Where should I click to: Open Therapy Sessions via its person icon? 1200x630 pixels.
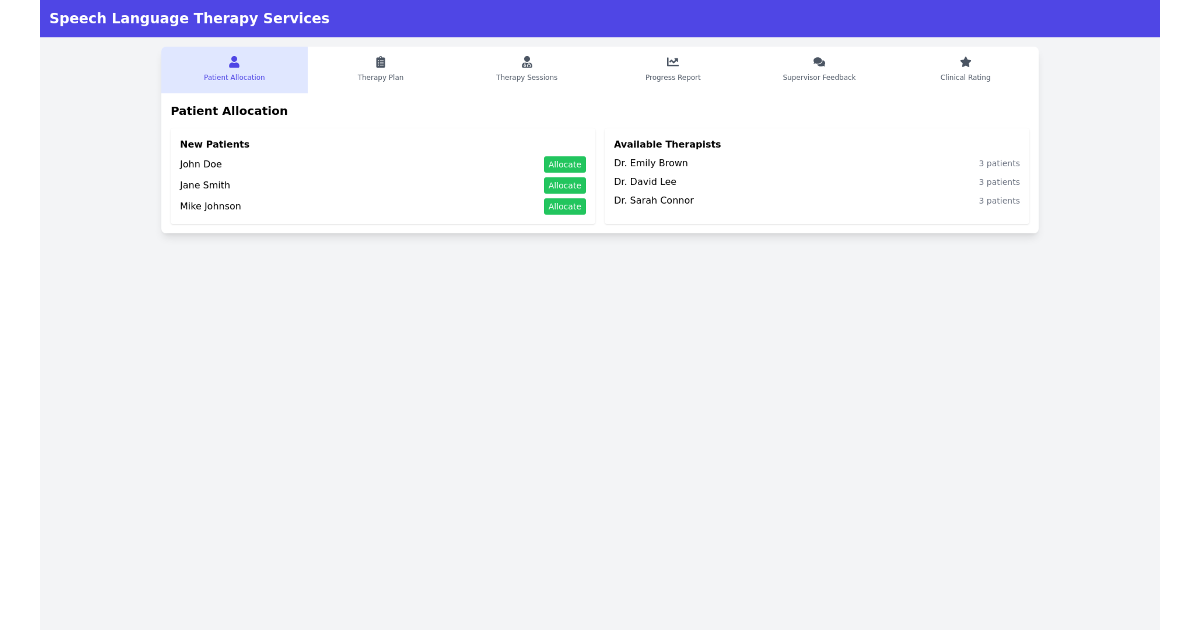coord(526,62)
